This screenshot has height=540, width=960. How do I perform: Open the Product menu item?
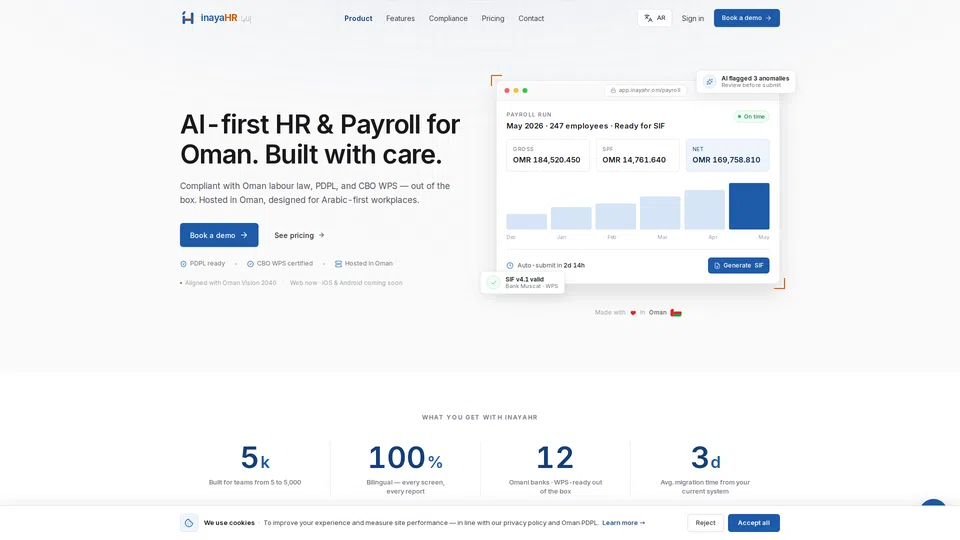[358, 18]
